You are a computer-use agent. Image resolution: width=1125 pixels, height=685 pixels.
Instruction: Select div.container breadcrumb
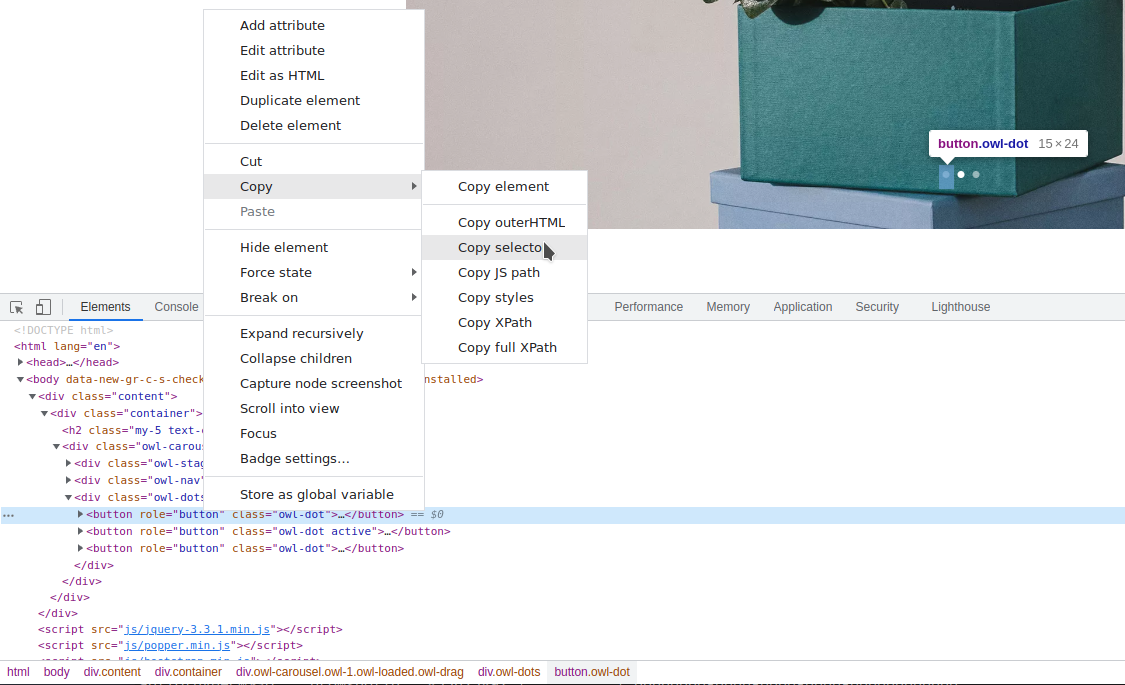[x=188, y=672]
